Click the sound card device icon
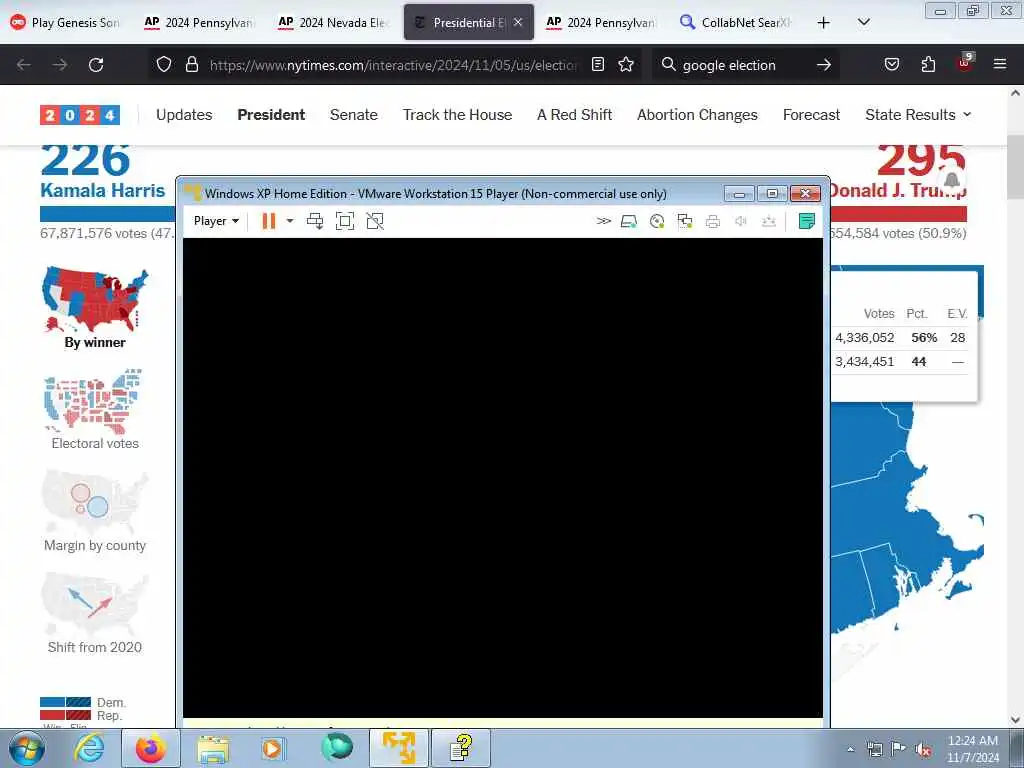This screenshot has height=768, width=1024. click(x=741, y=222)
